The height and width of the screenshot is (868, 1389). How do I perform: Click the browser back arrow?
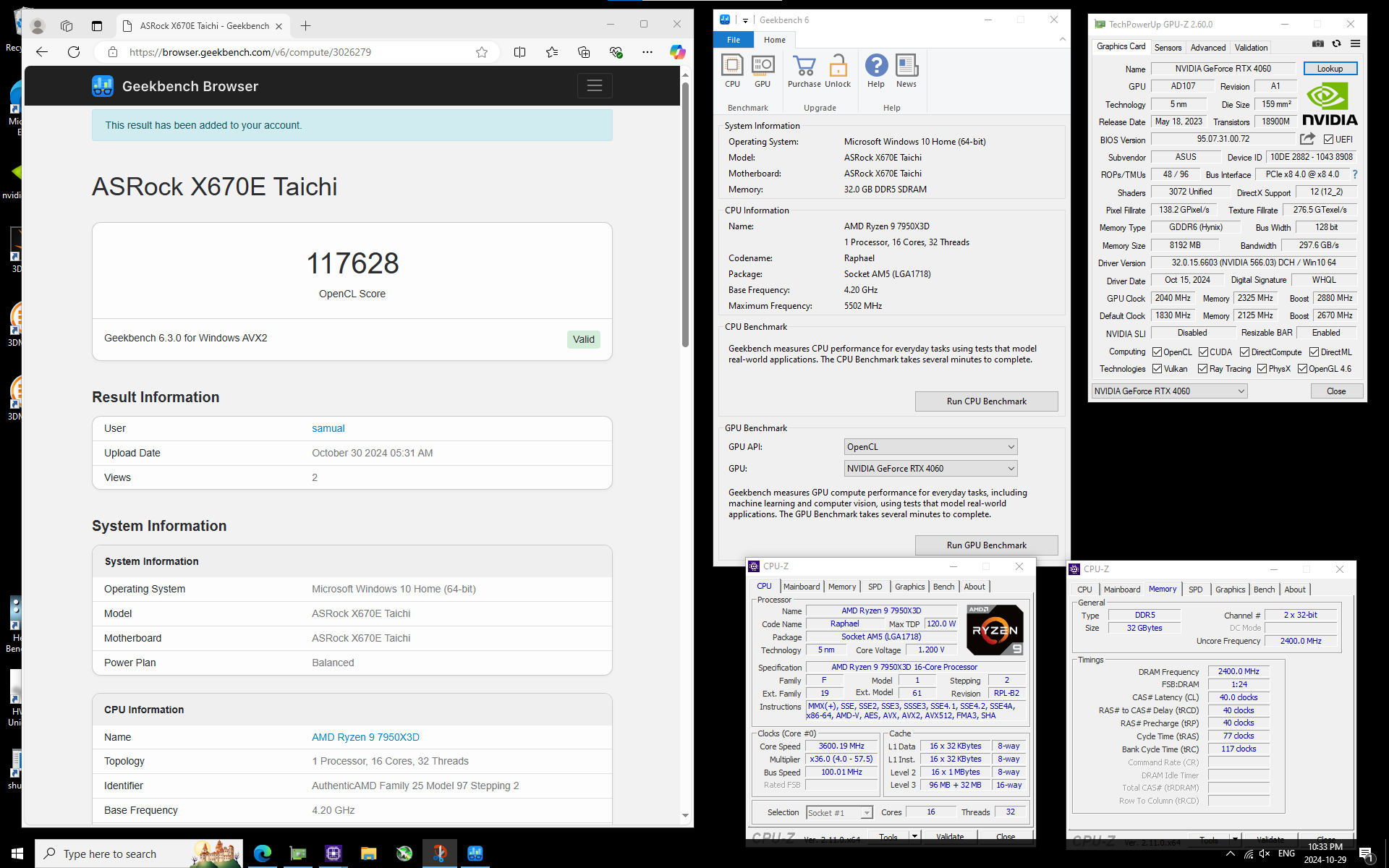coord(42,52)
